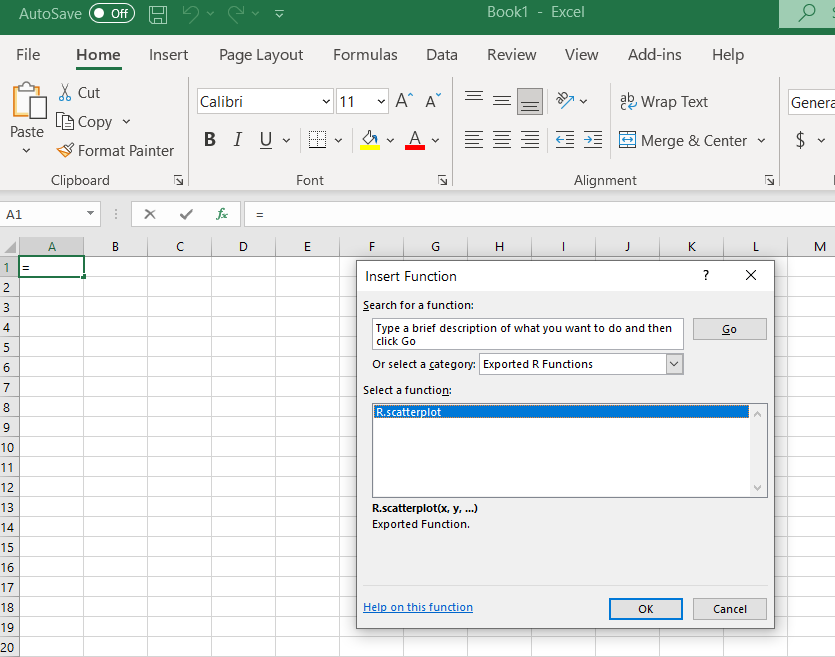Open the Font settings dialog launcher
This screenshot has height=657, width=835.
click(443, 180)
